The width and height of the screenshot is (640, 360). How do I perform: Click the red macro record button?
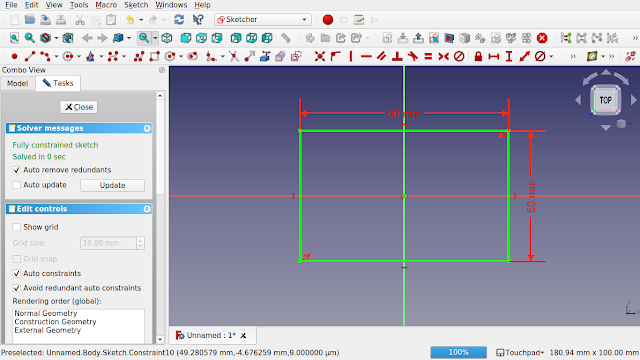[328, 20]
